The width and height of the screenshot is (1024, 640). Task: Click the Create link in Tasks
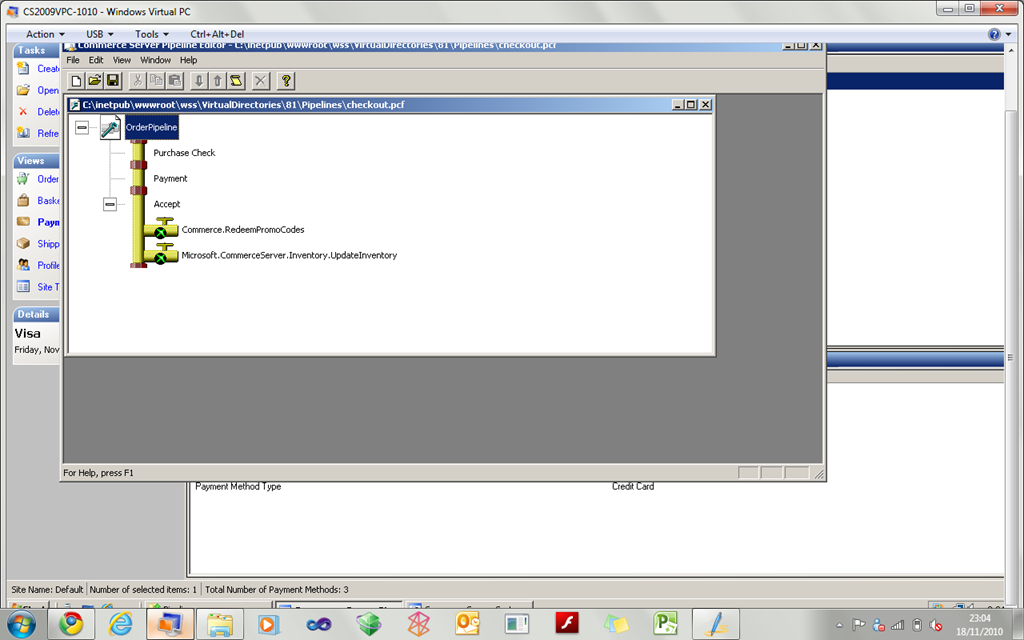(48, 69)
